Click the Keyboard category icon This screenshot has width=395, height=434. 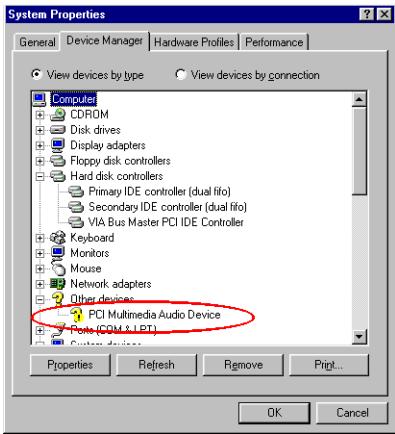click(58, 237)
